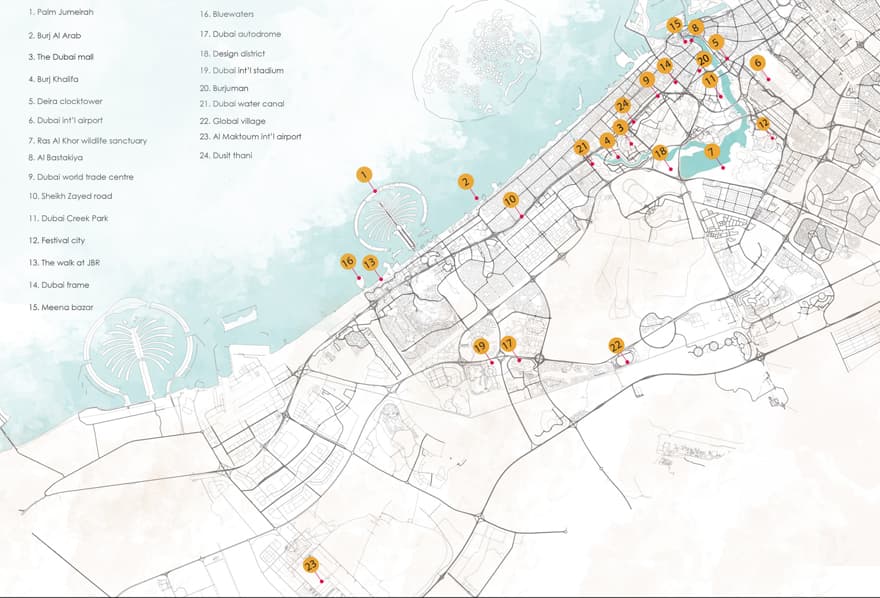The height and width of the screenshot is (598, 880).
Task: Select marker 22 for Global village
Action: [617, 344]
